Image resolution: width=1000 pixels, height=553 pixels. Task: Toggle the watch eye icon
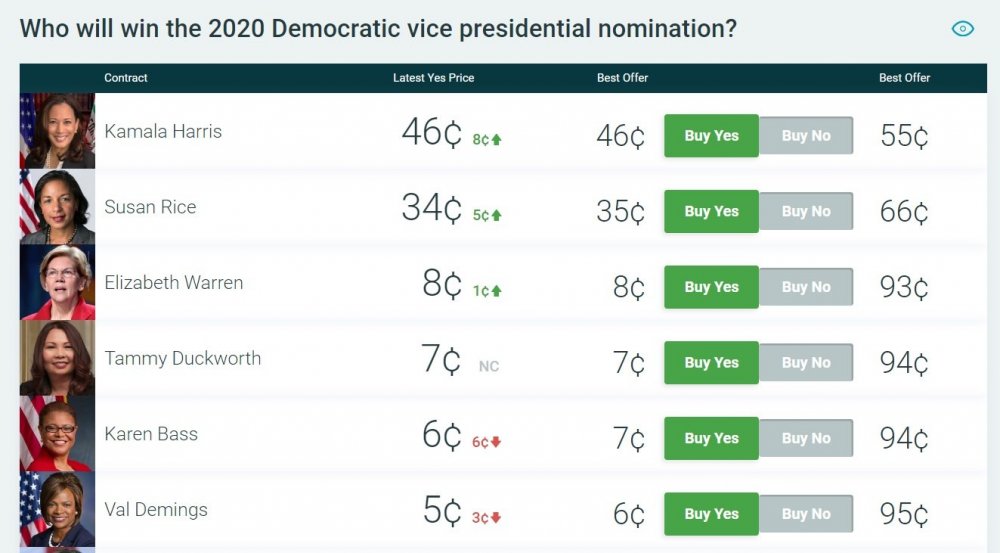pos(962,29)
